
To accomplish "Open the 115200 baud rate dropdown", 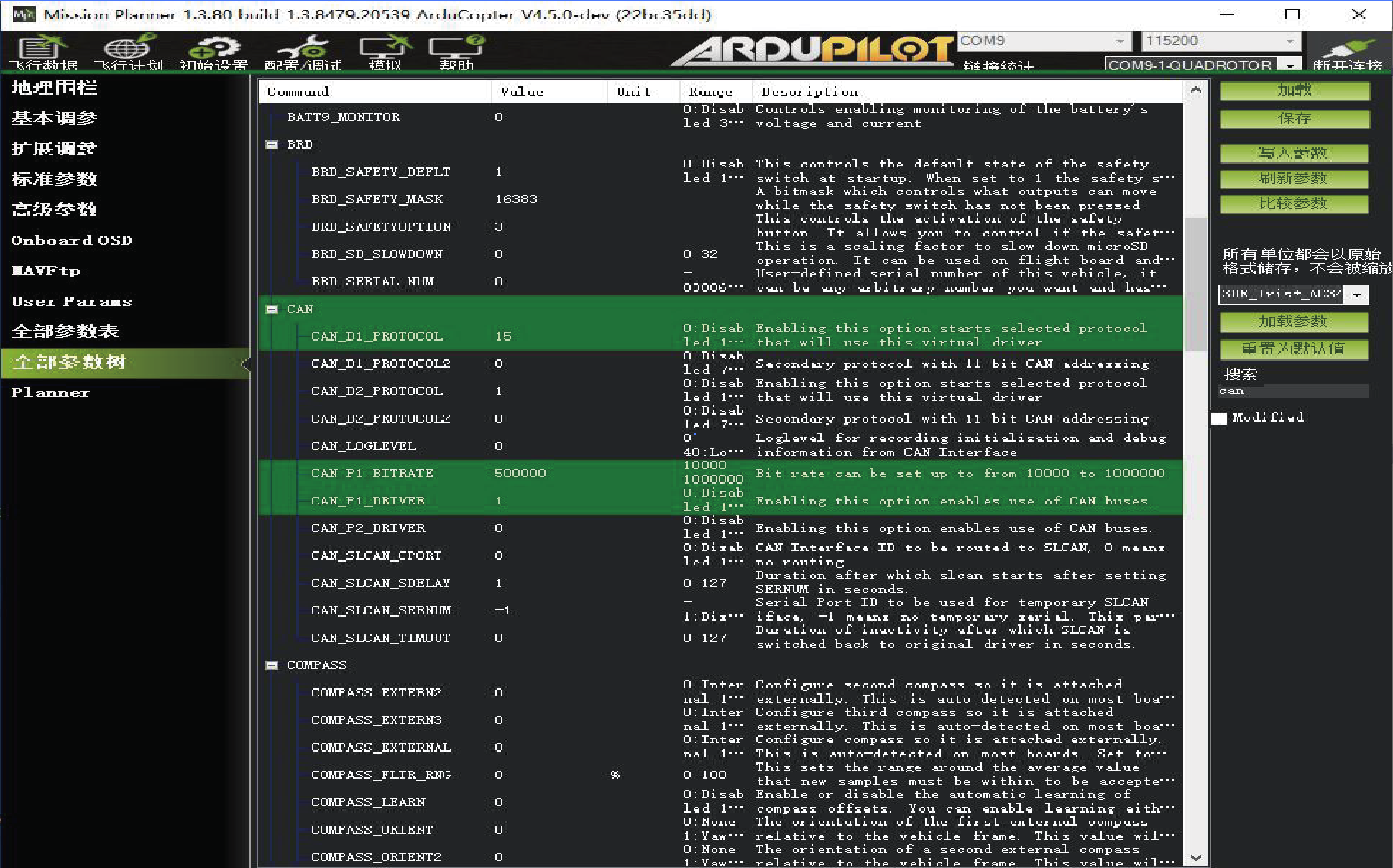I will tap(1289, 41).
